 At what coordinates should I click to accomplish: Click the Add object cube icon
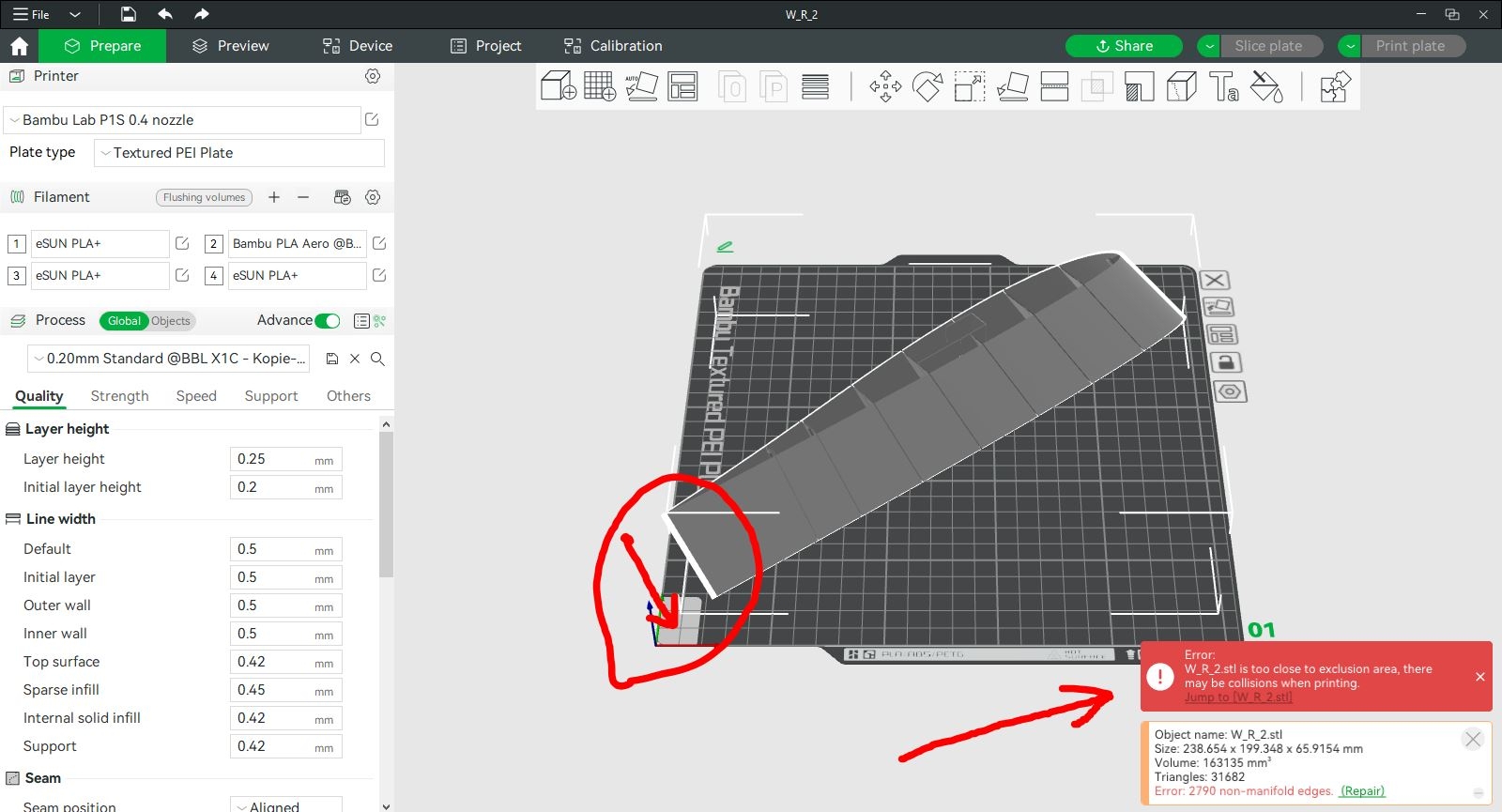(558, 86)
